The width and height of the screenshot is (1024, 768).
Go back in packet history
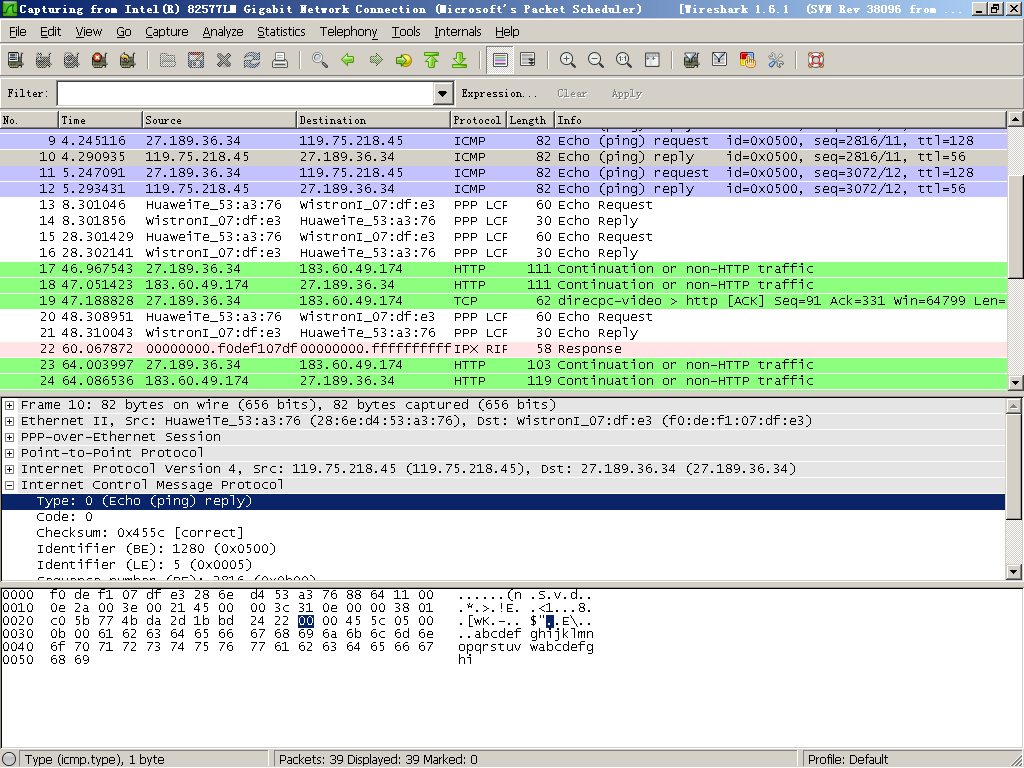[348, 61]
